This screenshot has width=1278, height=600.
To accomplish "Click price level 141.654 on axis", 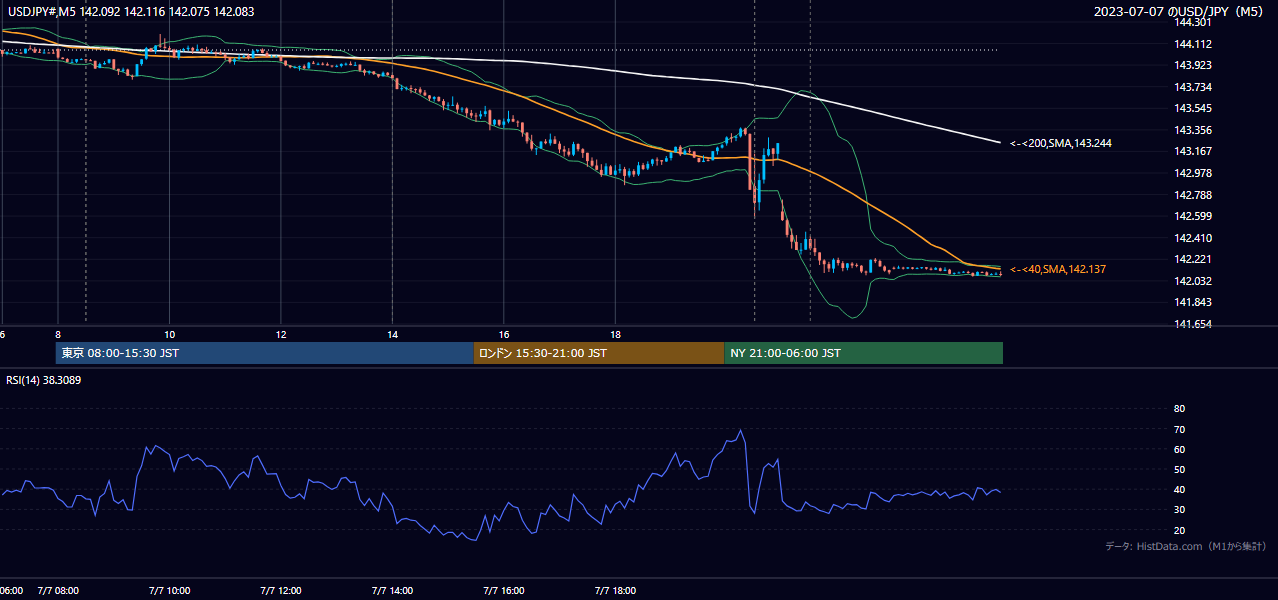I will (1192, 324).
